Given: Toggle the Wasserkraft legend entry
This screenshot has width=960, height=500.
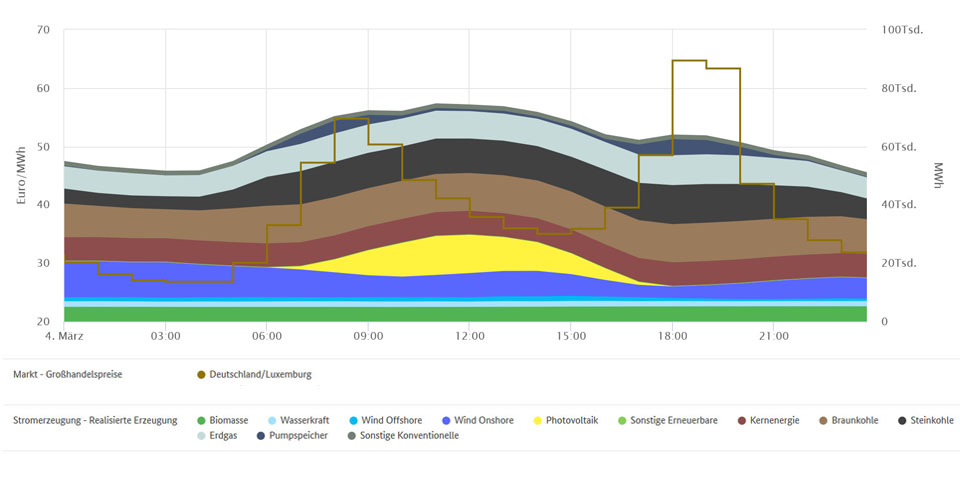Looking at the screenshot, I should point(299,420).
